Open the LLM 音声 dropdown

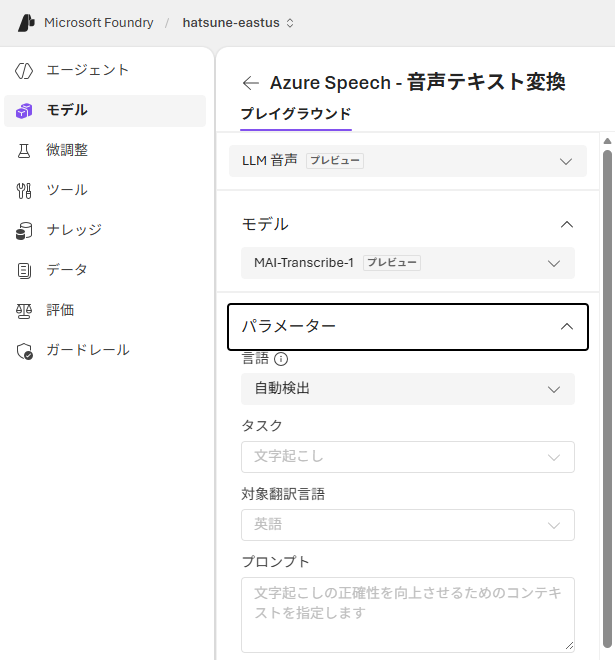(408, 161)
